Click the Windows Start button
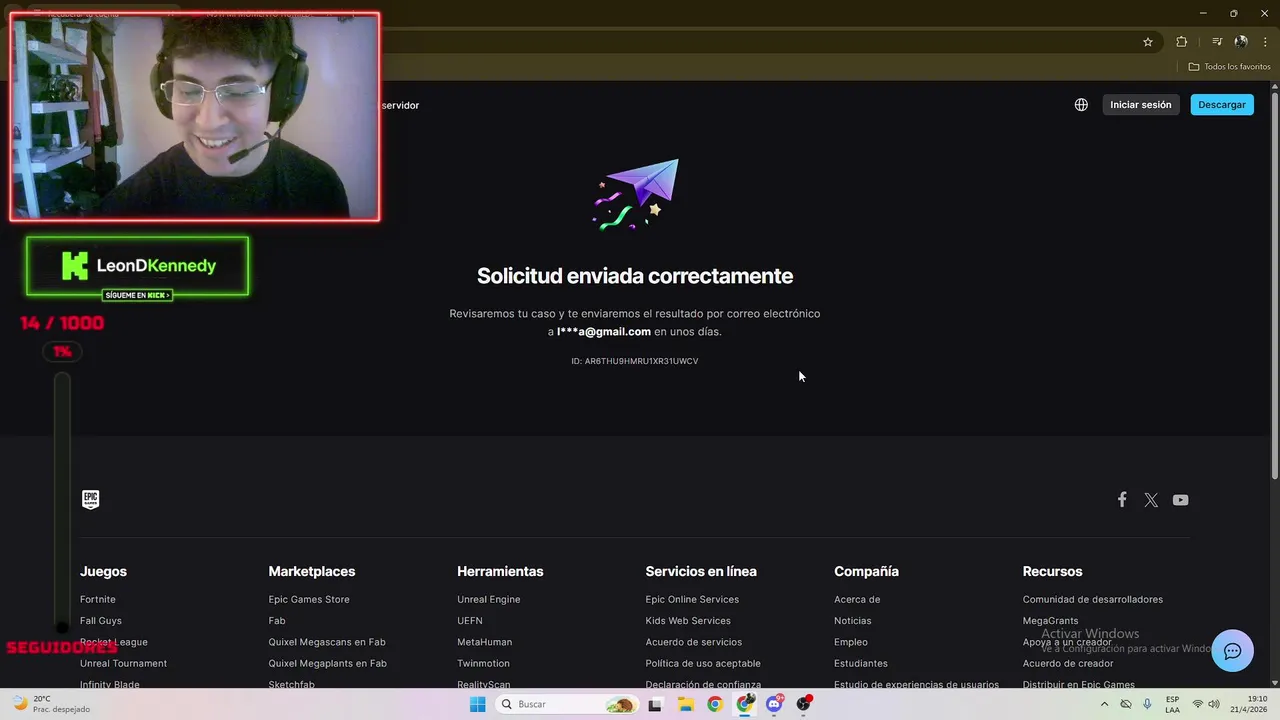Image resolution: width=1280 pixels, height=720 pixels. click(x=477, y=704)
